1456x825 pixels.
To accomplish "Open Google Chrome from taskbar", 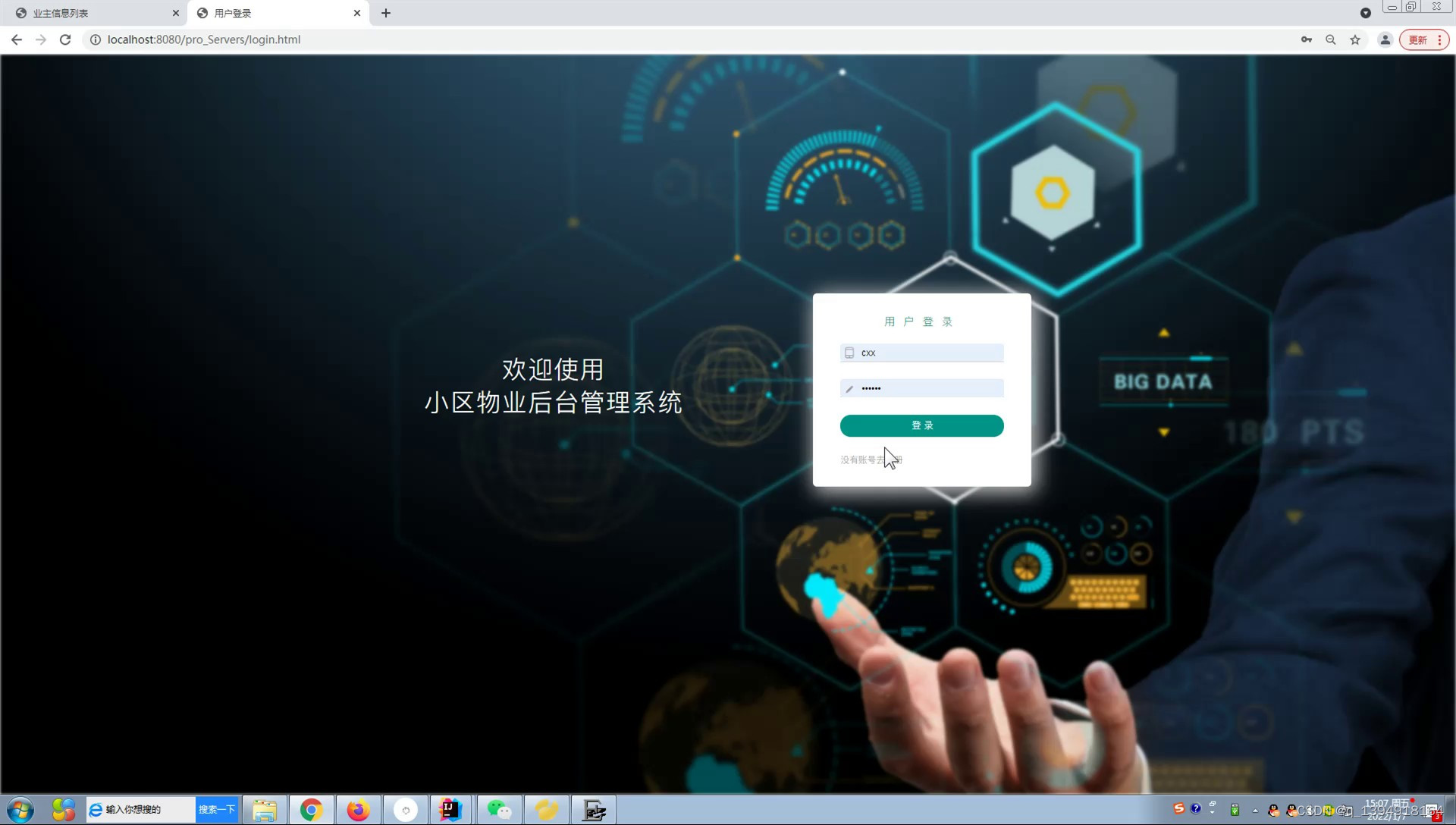I will click(311, 810).
